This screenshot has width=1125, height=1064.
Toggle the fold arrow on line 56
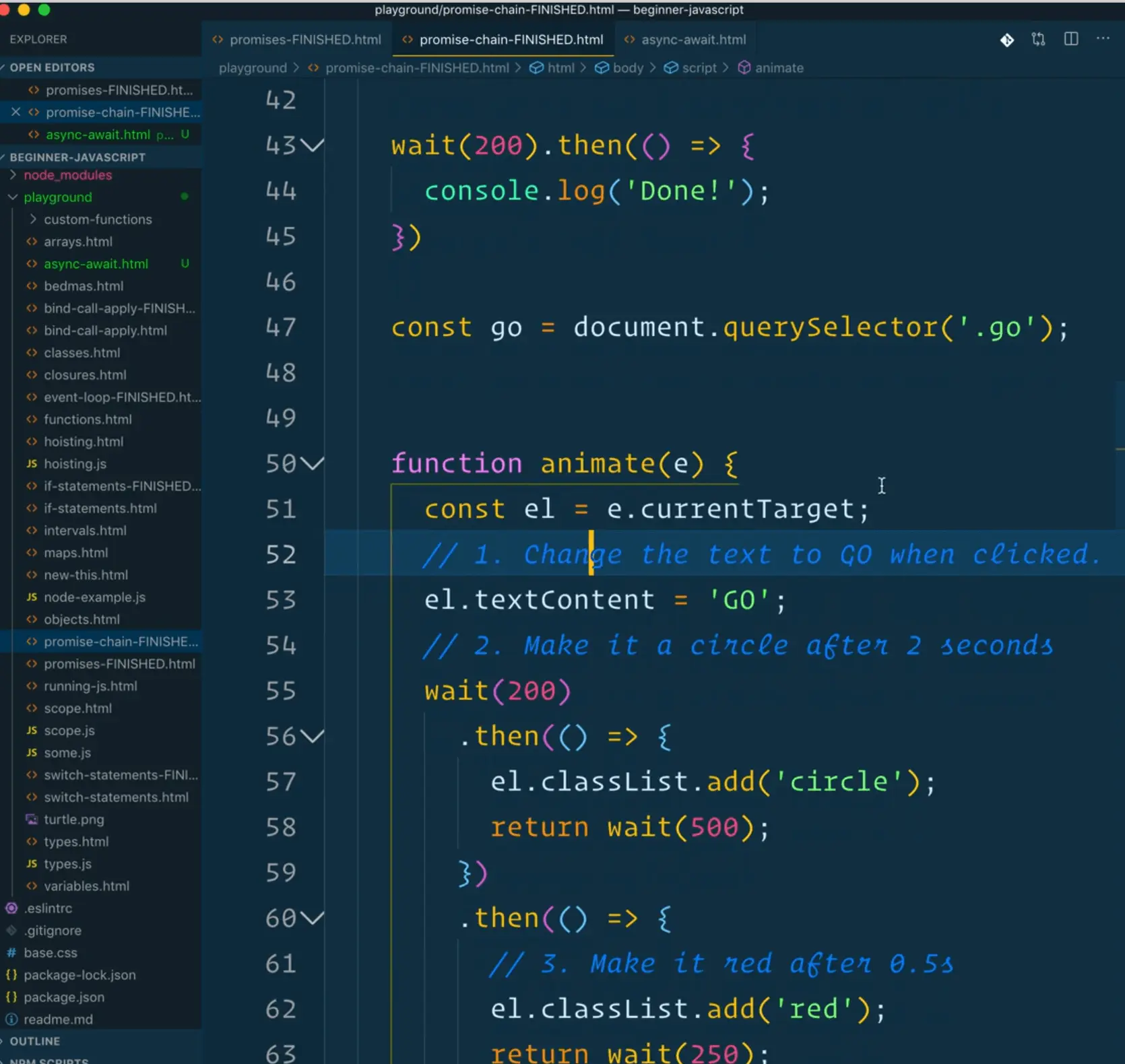click(x=312, y=736)
